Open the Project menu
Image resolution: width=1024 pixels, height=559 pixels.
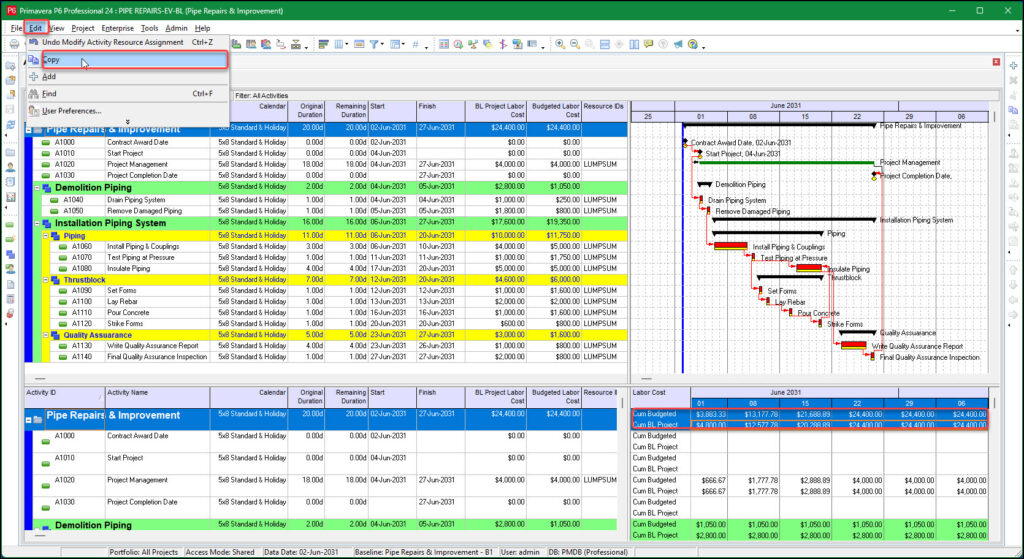82,28
